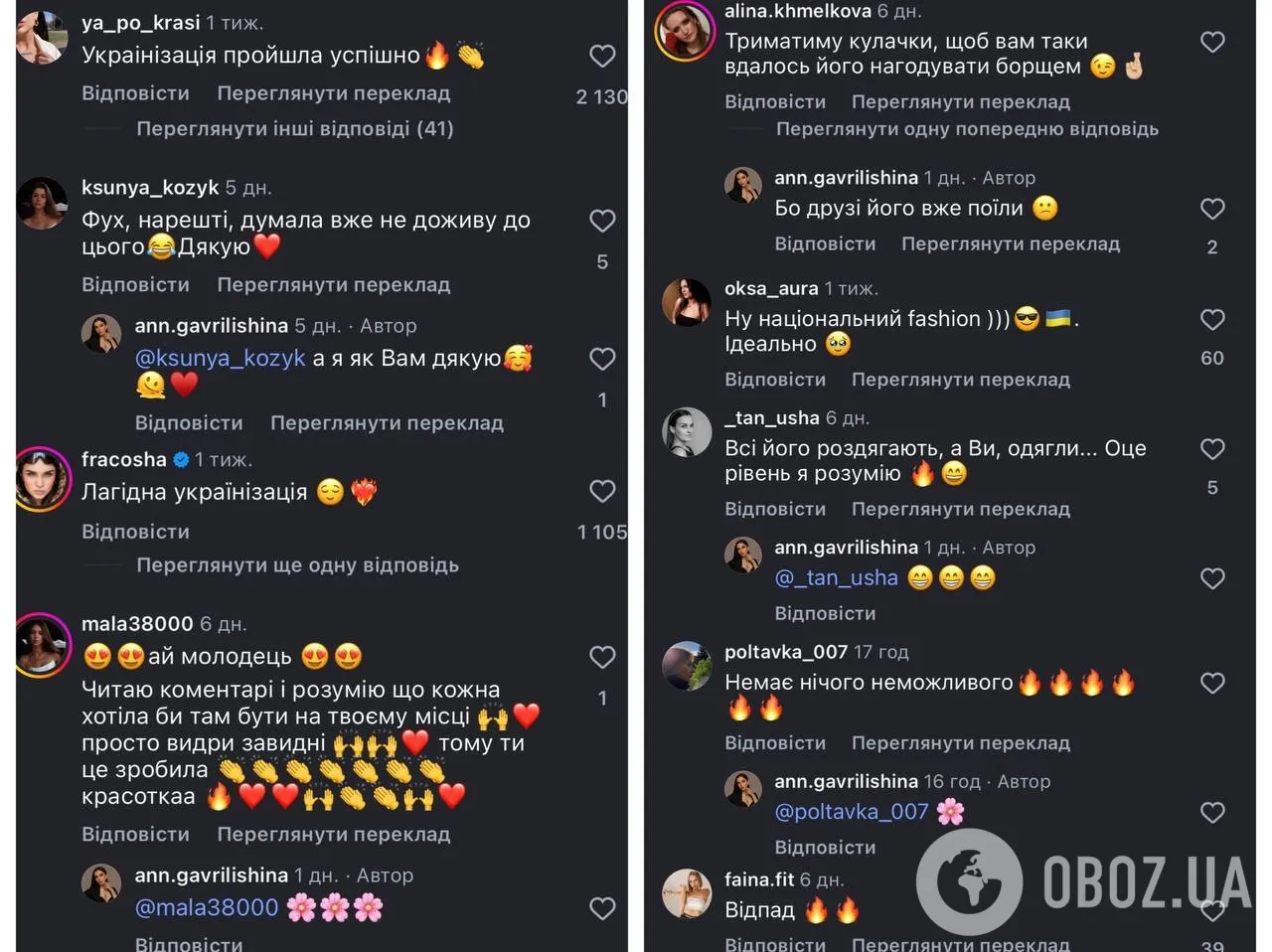The height and width of the screenshot is (952, 1272).
Task: Toggle like on 'Бо друзі його вже поїли' reply
Action: coord(1212,209)
